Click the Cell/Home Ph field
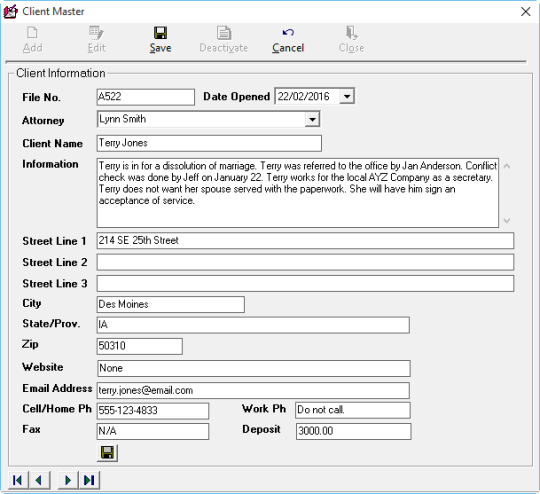 pos(153,411)
